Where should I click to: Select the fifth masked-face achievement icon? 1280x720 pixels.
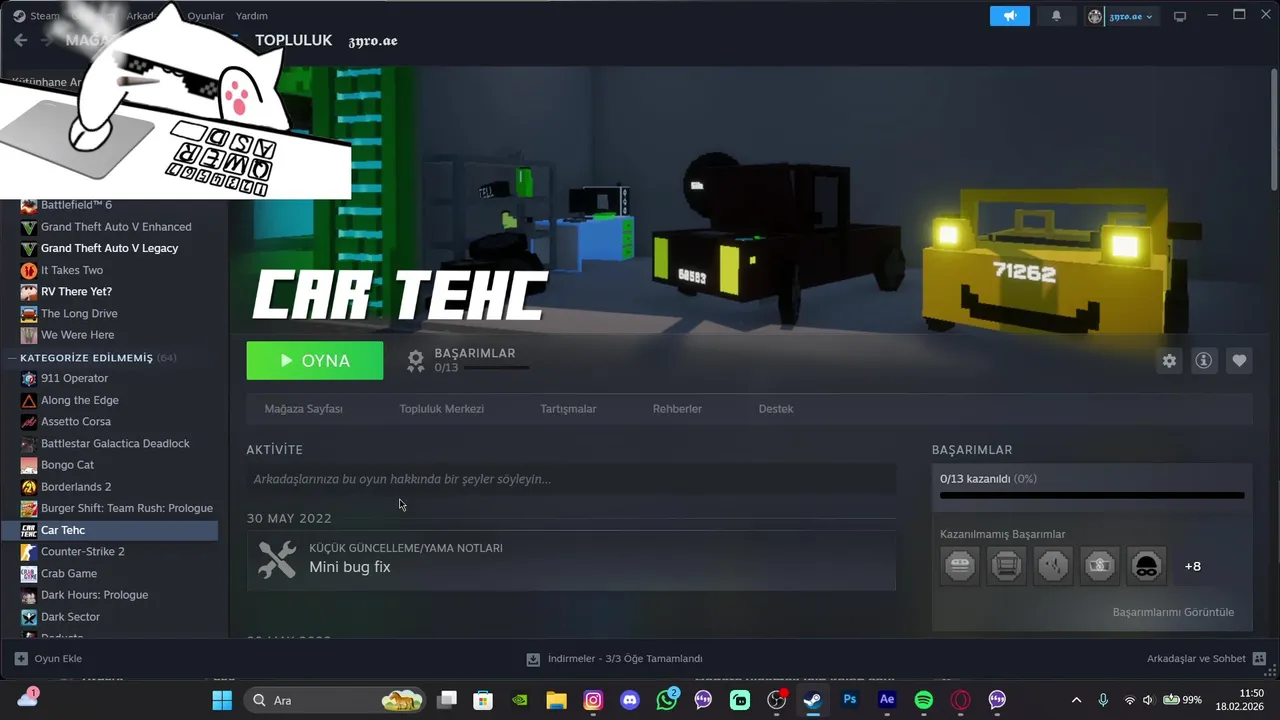[1146, 566]
